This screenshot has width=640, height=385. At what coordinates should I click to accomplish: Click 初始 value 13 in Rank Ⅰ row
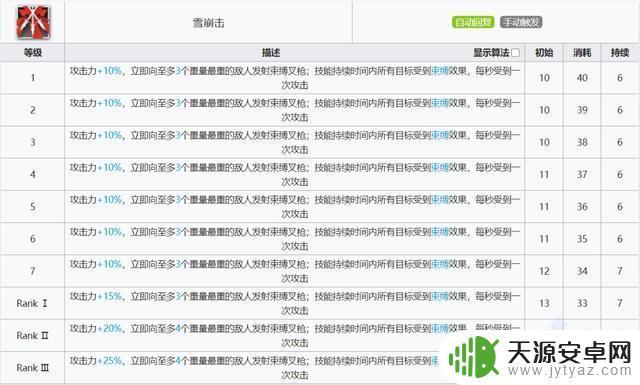544,303
